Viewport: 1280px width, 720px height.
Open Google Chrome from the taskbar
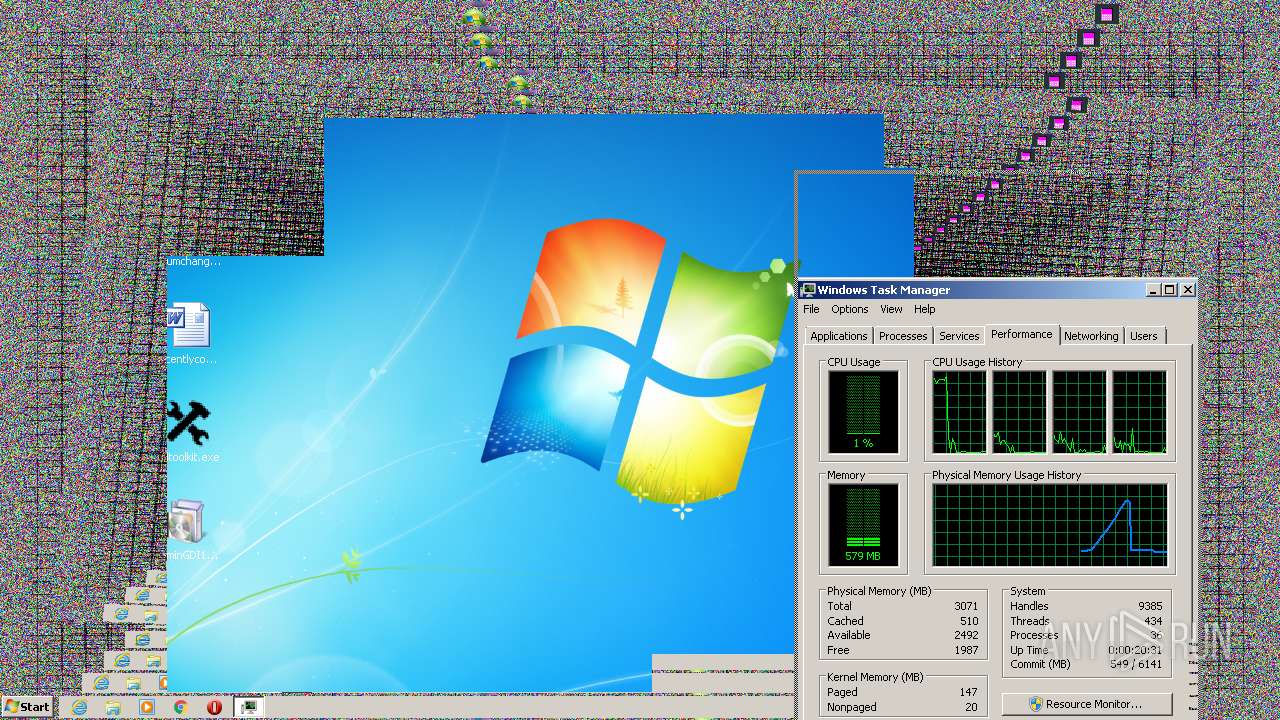[x=180, y=707]
